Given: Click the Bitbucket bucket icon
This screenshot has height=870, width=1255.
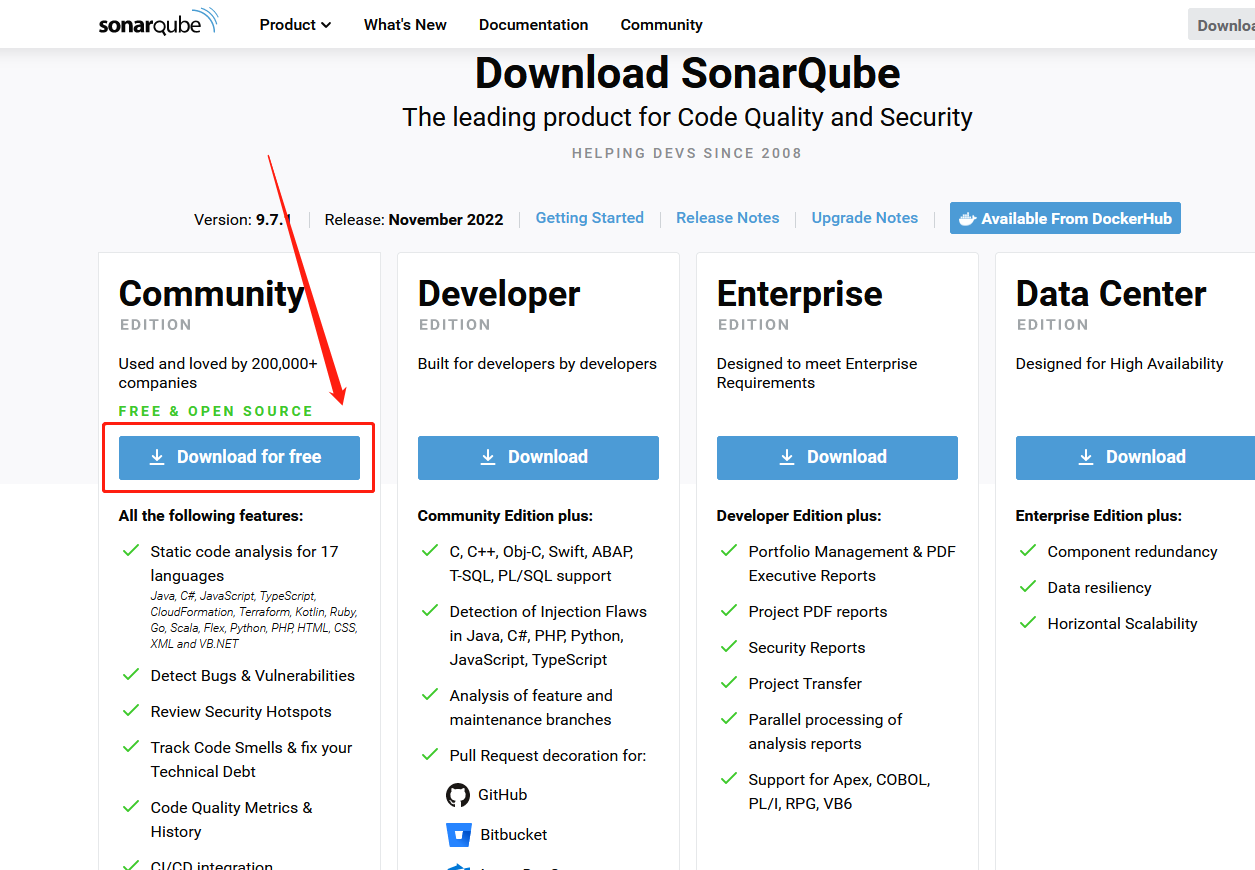Looking at the screenshot, I should point(458,835).
